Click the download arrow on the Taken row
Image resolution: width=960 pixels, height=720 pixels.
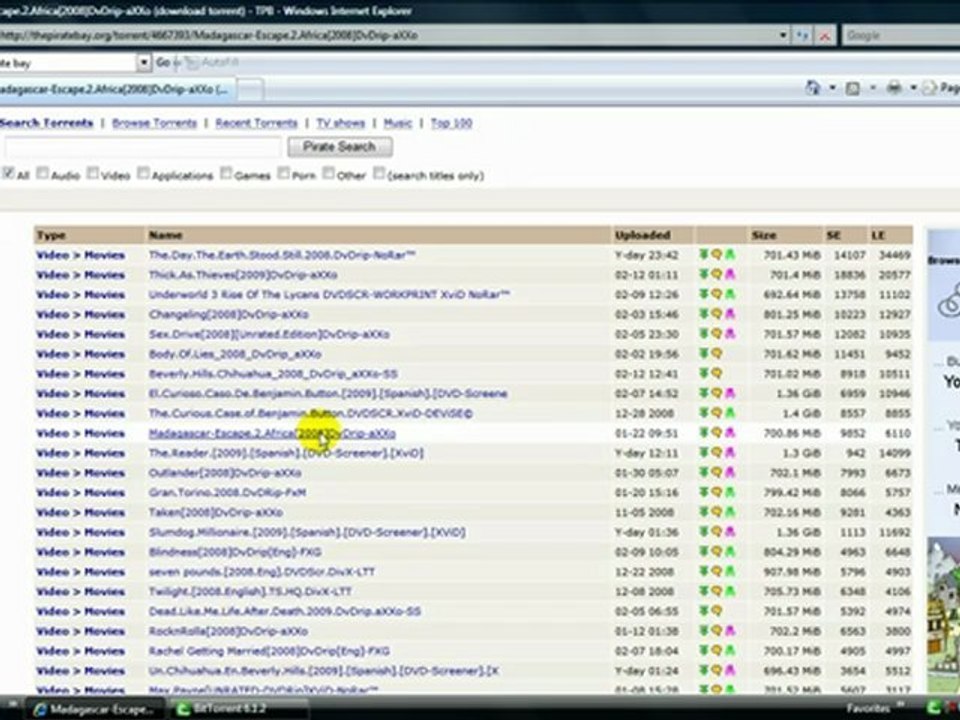(703, 512)
